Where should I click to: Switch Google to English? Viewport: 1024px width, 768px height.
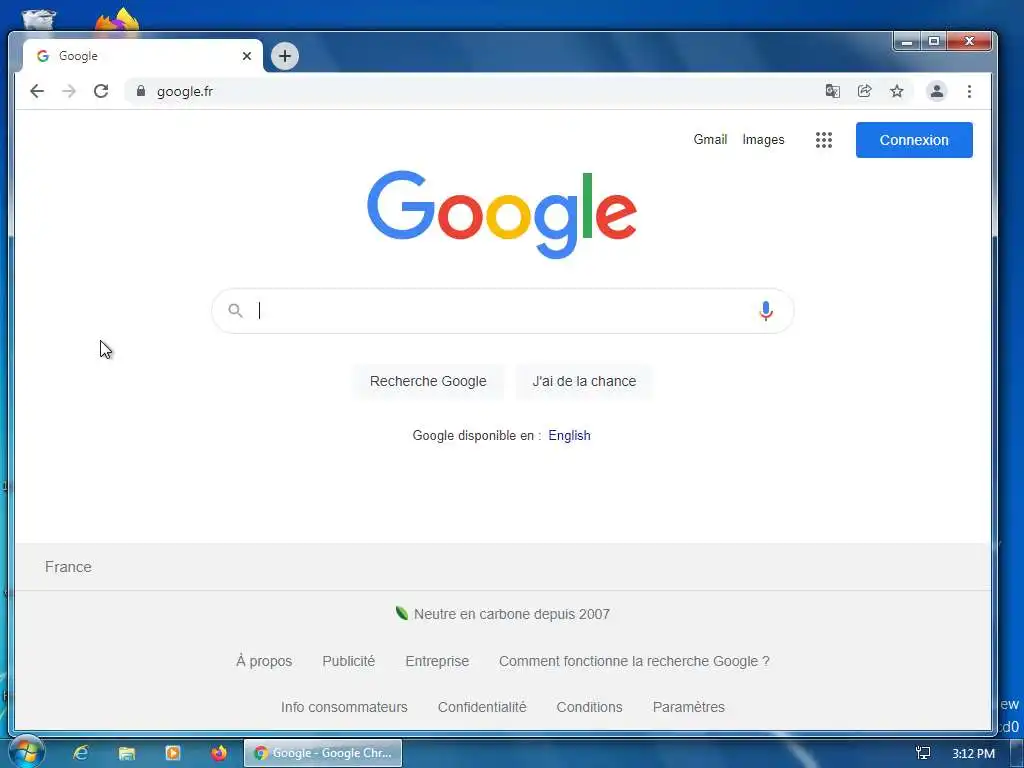pos(569,436)
